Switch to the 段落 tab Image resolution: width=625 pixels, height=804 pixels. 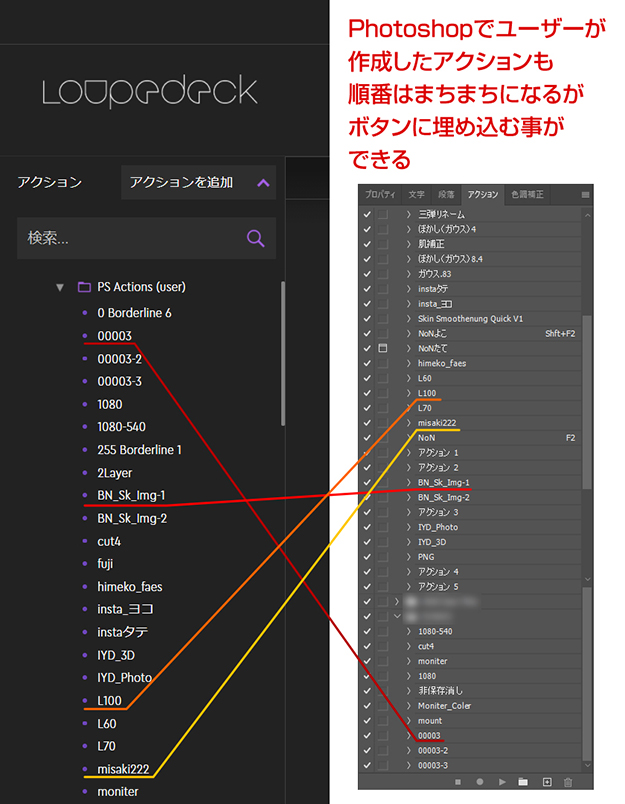pos(446,194)
